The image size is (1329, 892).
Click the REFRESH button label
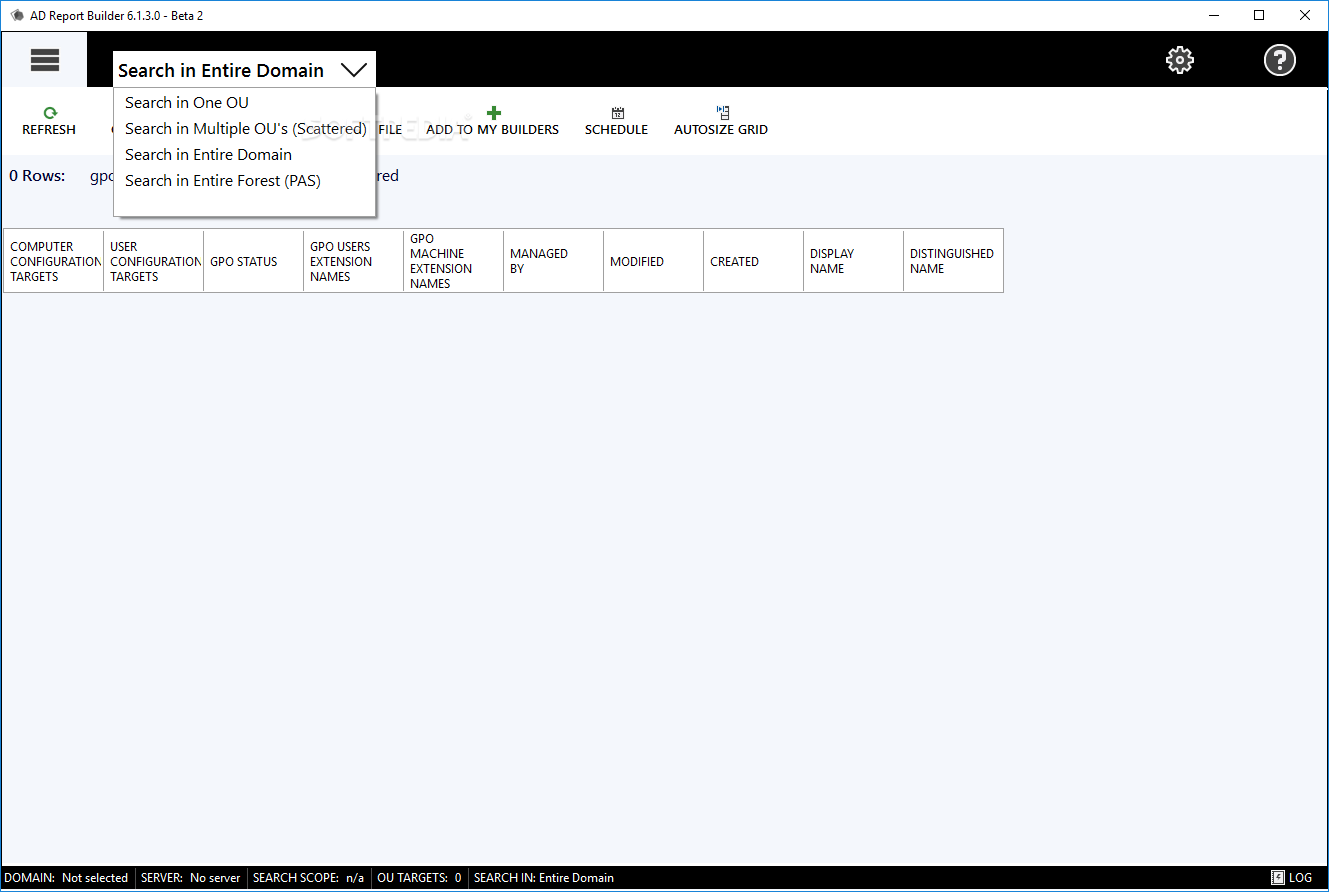pos(49,130)
